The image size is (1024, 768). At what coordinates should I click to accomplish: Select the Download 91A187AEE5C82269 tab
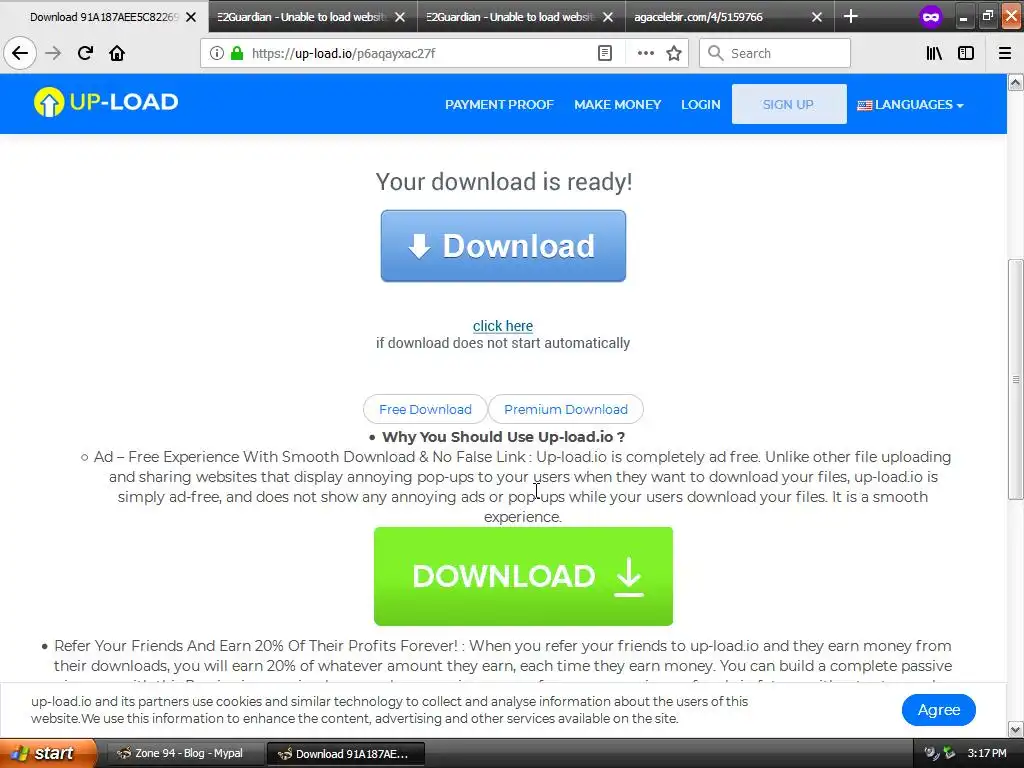click(104, 17)
